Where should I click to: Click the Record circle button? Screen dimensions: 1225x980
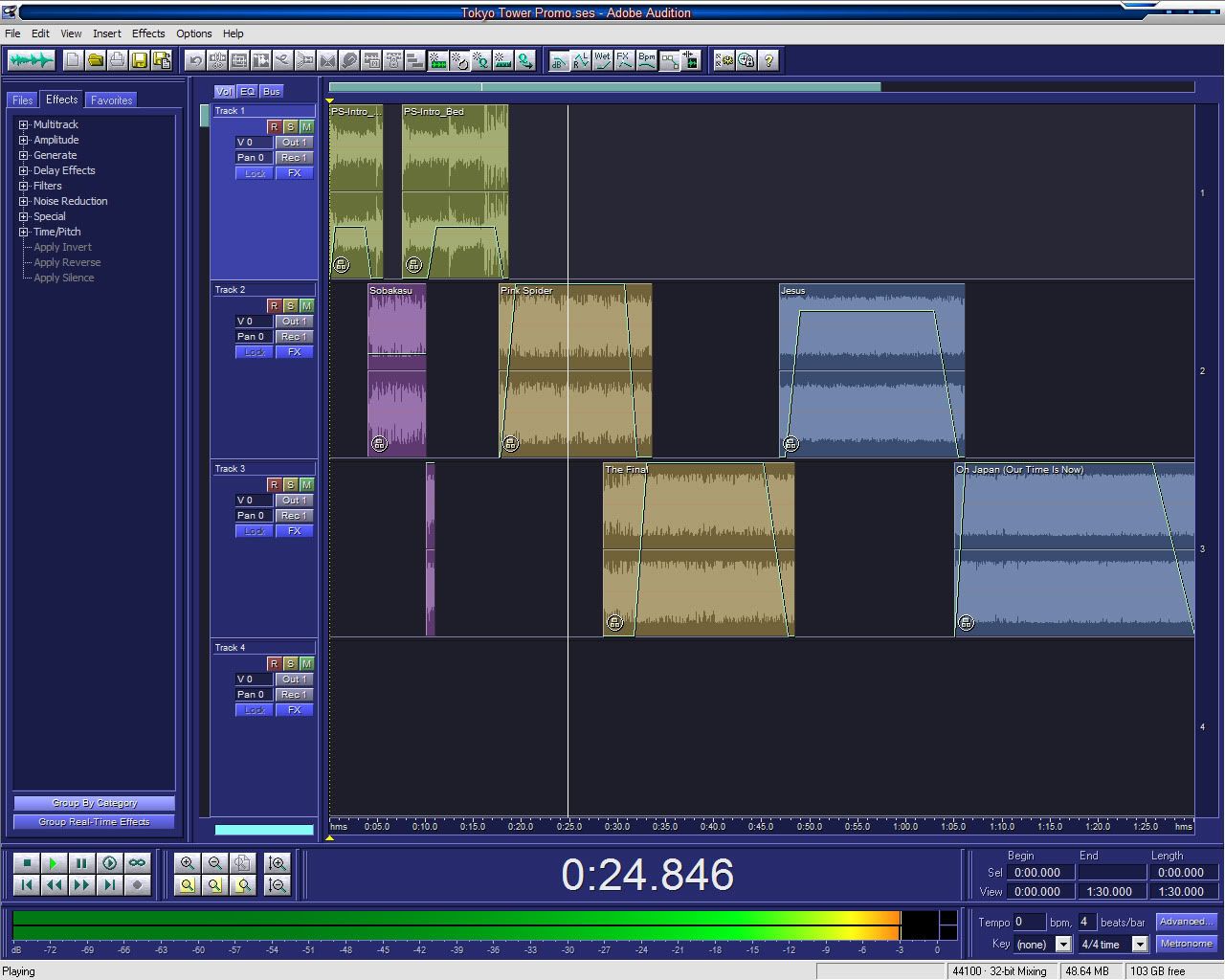tap(137, 885)
